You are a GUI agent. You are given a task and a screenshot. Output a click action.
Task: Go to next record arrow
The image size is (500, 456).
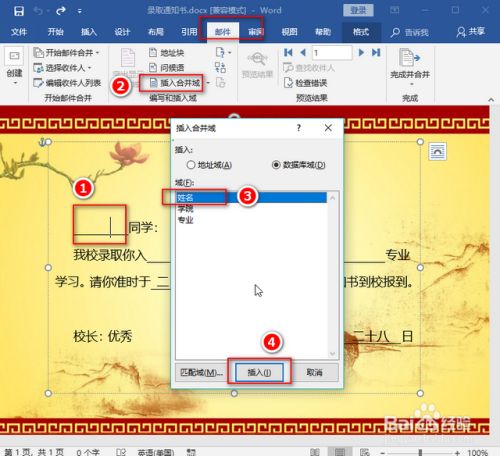click(361, 52)
